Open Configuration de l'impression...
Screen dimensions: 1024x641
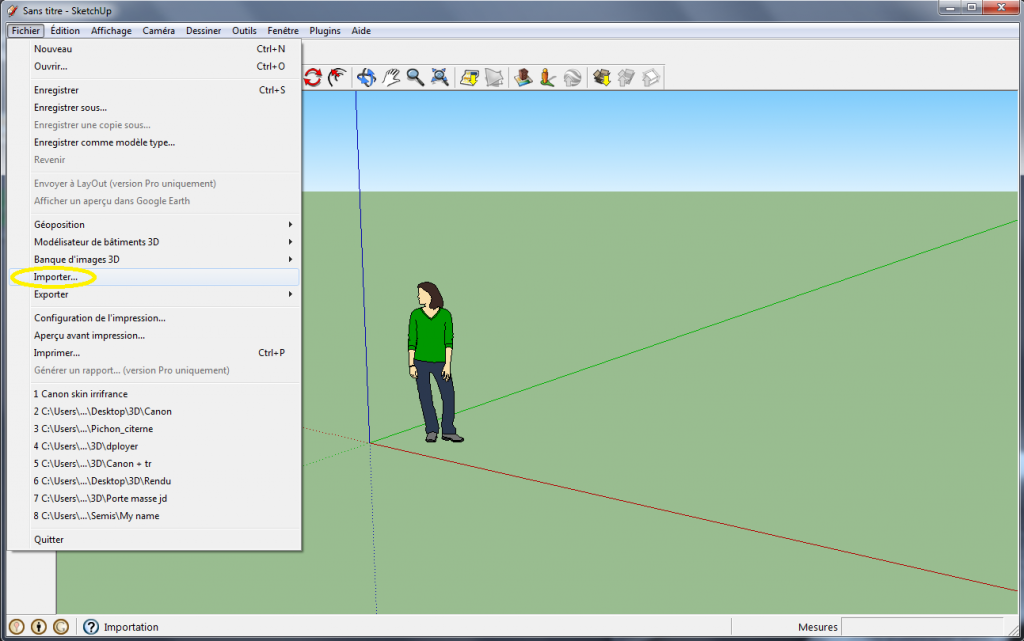click(x=154, y=318)
